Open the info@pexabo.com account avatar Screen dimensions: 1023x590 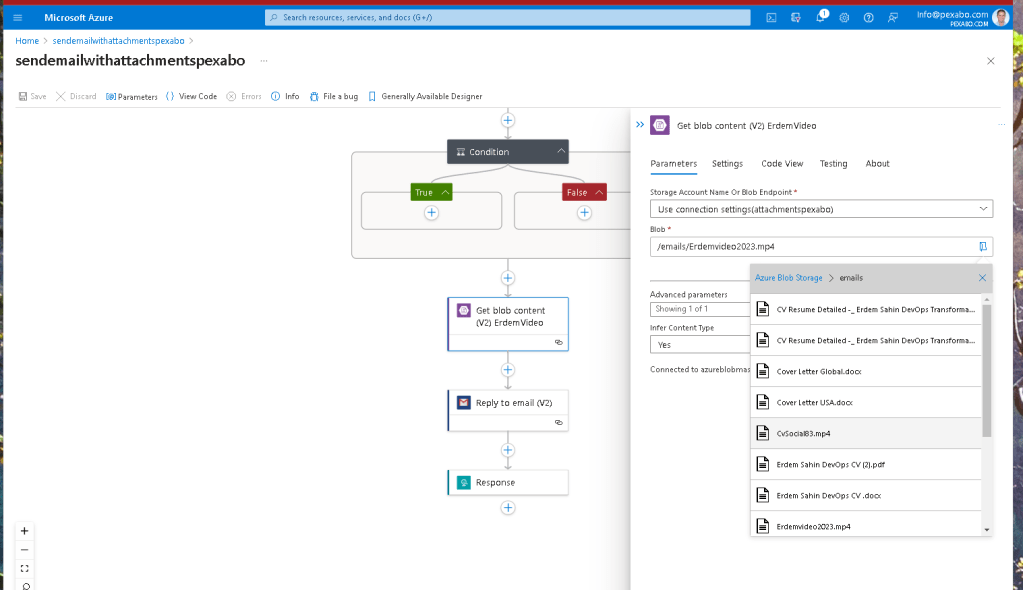click(1000, 18)
